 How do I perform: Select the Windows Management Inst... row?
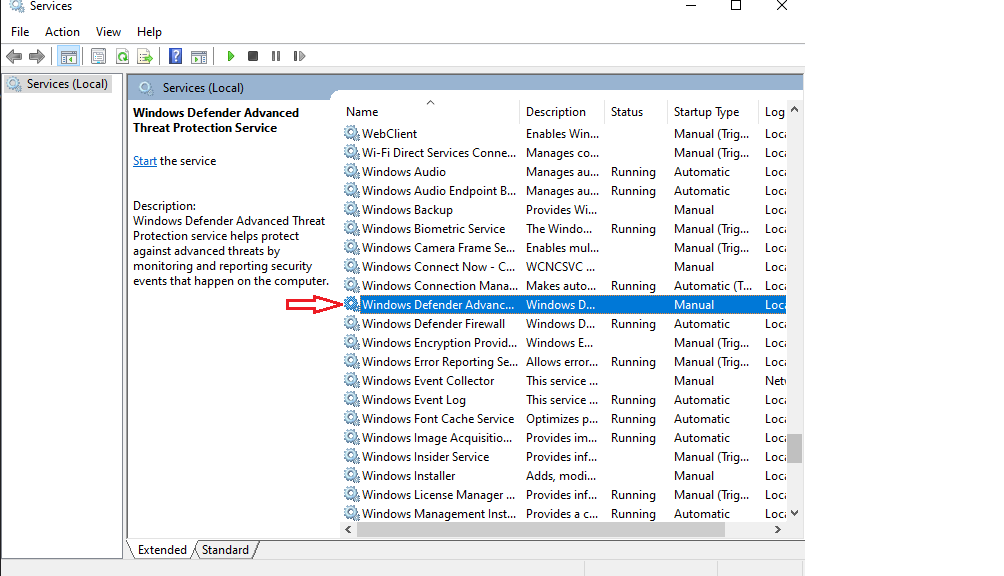tap(565, 513)
